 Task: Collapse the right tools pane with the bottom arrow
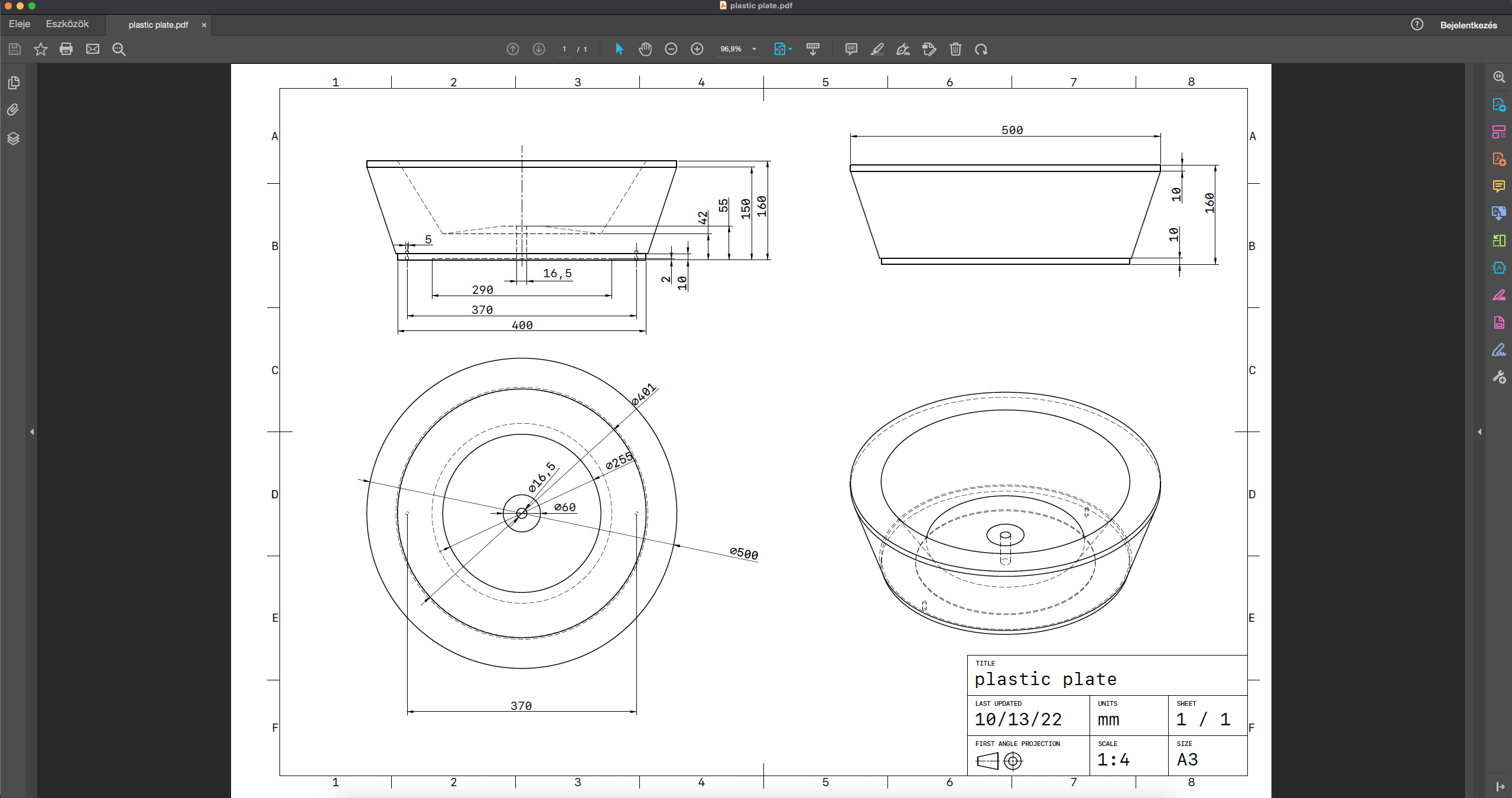point(1500,787)
